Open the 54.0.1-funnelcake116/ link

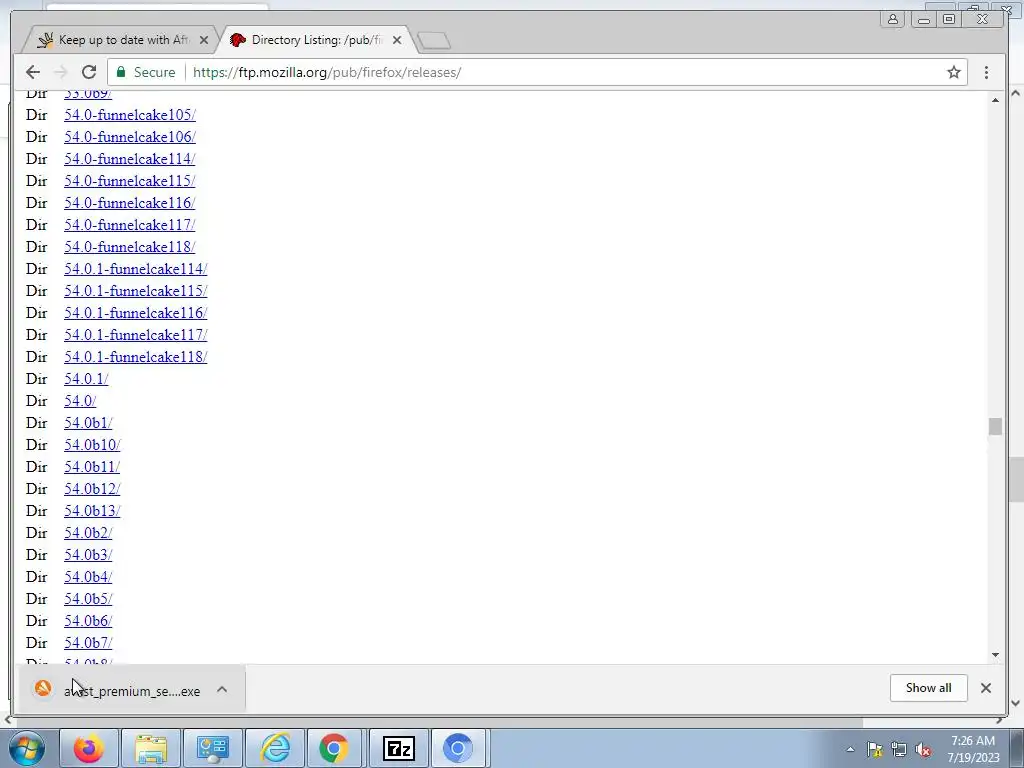click(x=135, y=313)
